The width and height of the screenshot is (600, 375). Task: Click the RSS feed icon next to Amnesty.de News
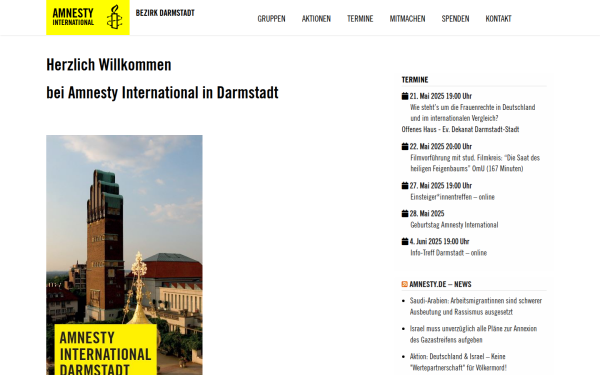coord(404,284)
